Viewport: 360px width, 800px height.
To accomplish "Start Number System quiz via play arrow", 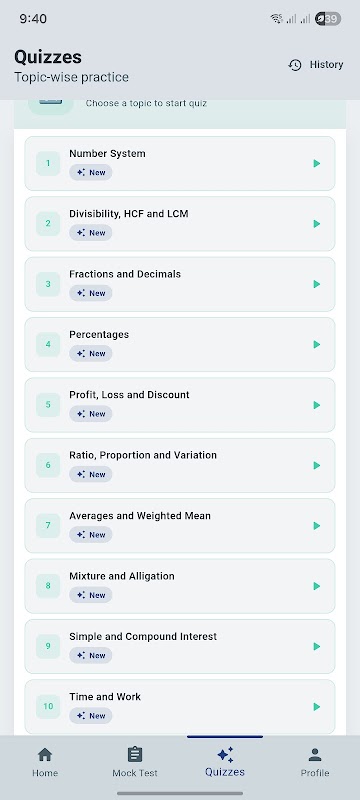I will point(317,163).
